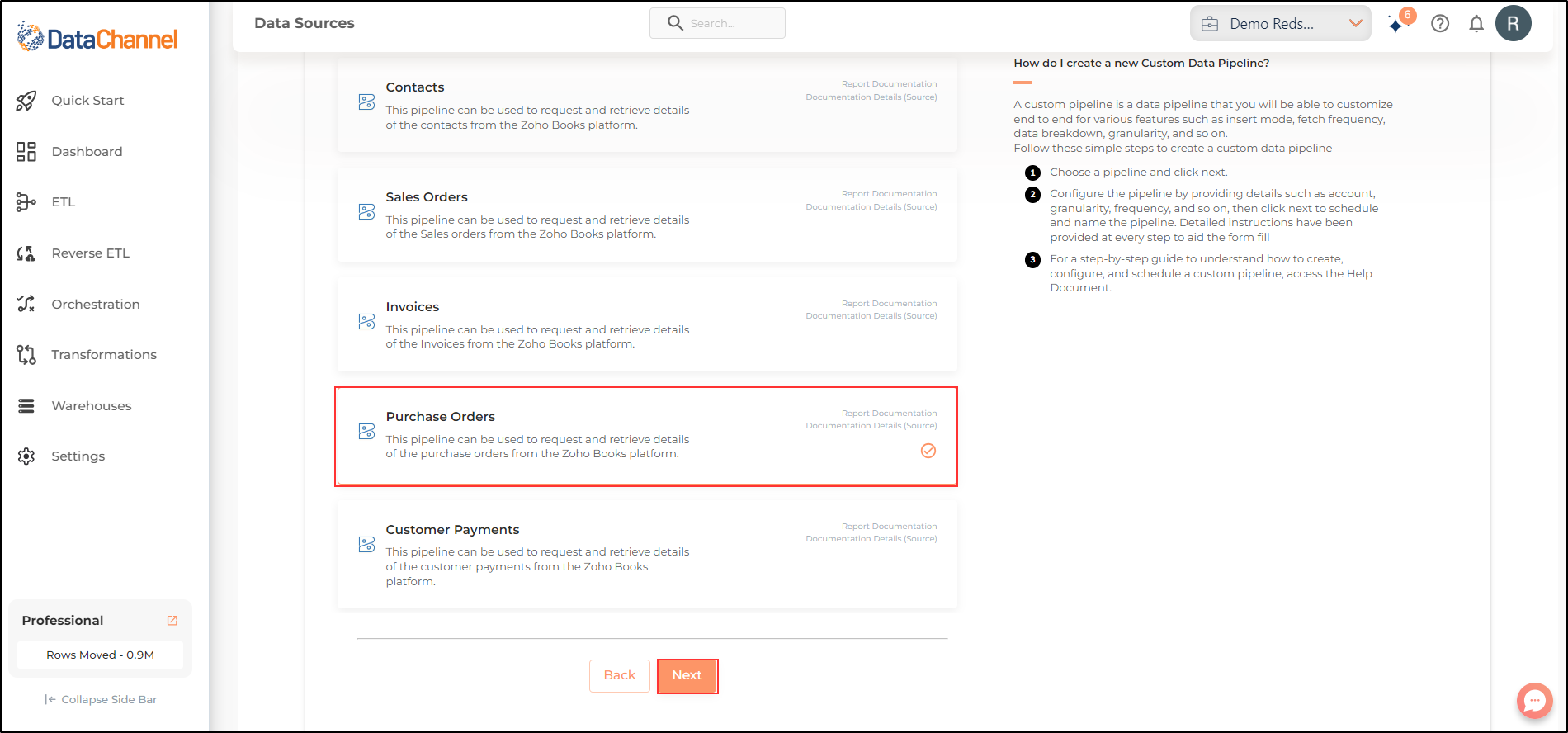Click the Next button

tap(687, 676)
